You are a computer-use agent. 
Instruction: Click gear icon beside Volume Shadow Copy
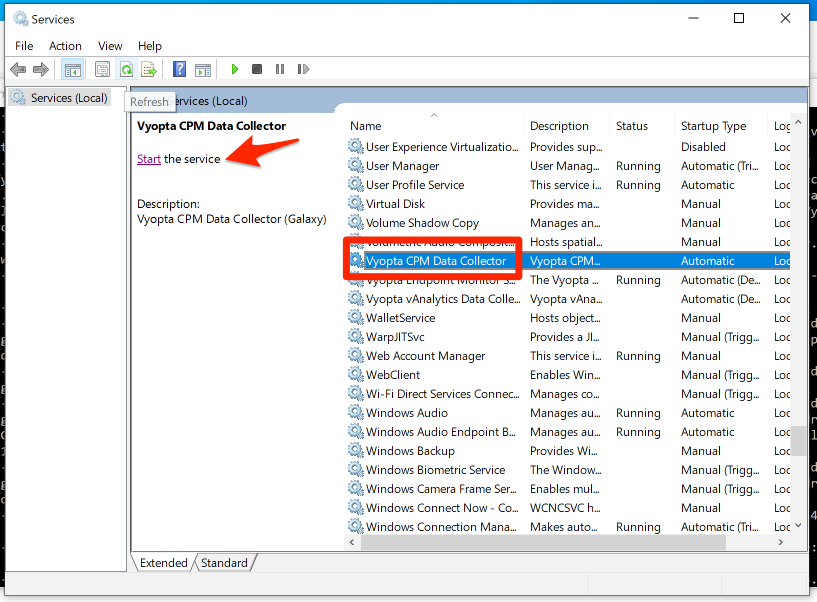(x=356, y=223)
